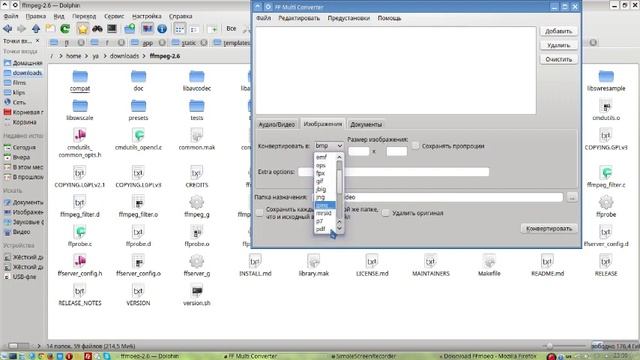Click the Dolphin Forward arrow
Viewport: 640px width, 360px height.
click(x=21, y=29)
